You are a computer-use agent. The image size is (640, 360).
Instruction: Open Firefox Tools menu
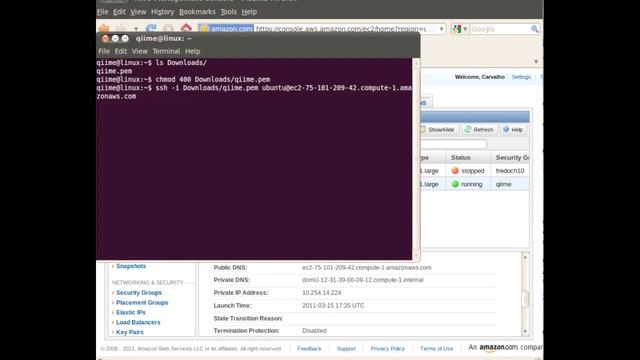(x=229, y=12)
